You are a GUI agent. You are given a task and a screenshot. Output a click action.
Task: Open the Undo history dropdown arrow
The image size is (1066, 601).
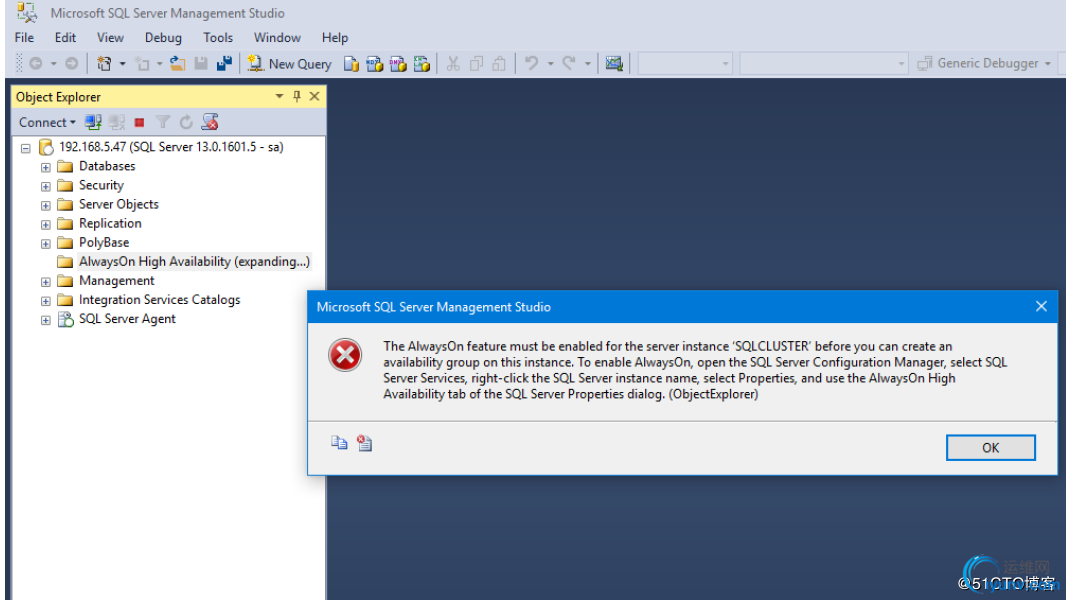[551, 64]
